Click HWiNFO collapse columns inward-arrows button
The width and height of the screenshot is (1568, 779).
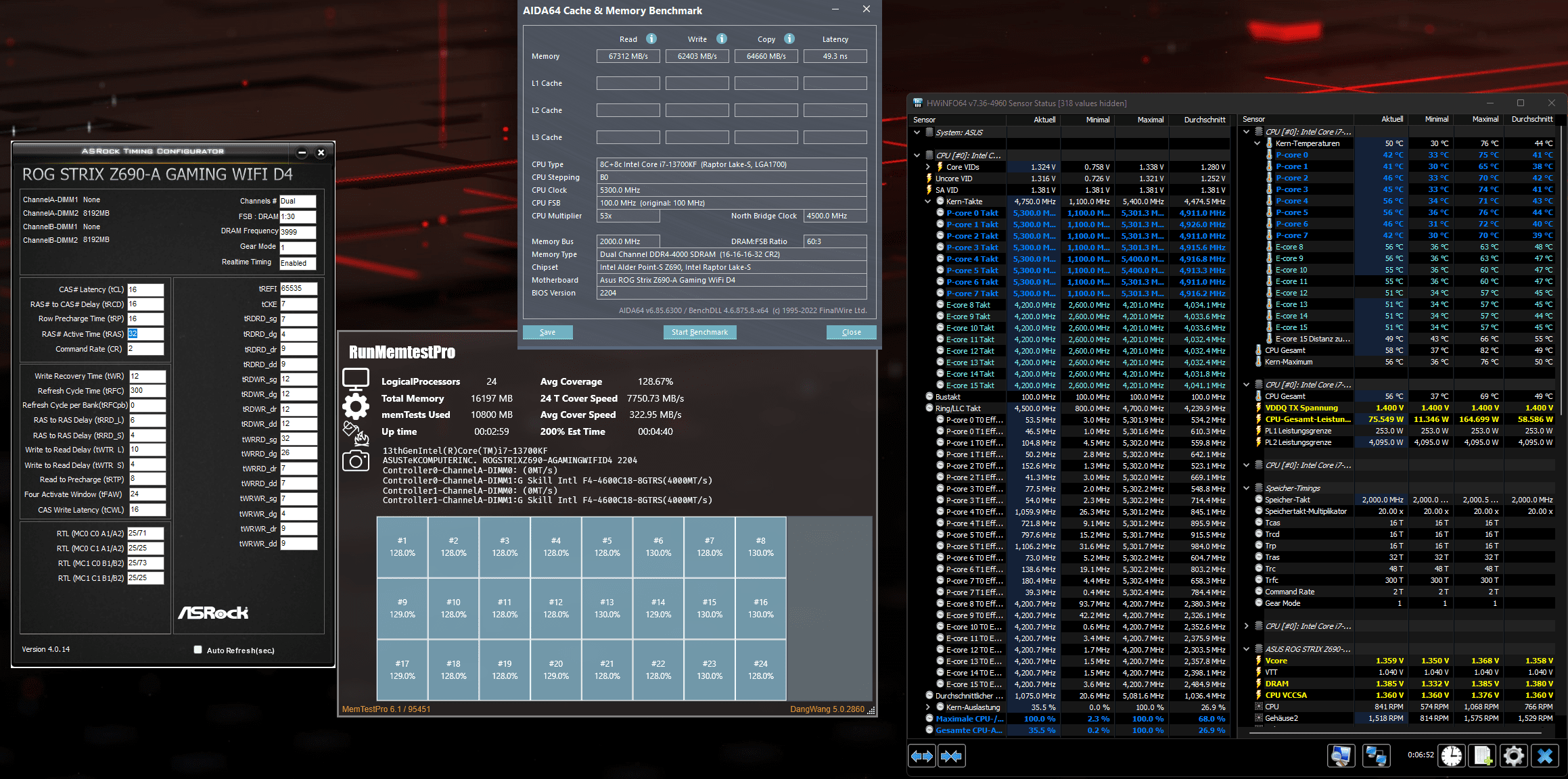click(x=951, y=756)
